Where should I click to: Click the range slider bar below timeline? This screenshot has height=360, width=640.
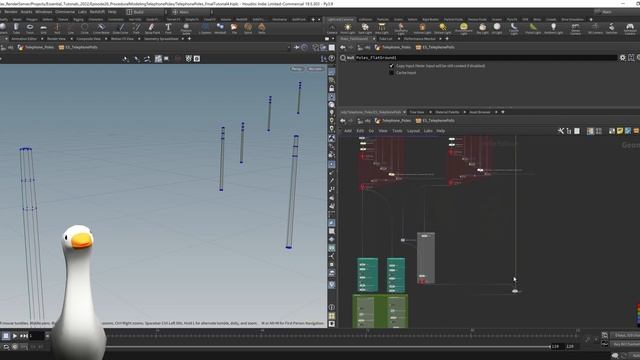(x=327, y=347)
